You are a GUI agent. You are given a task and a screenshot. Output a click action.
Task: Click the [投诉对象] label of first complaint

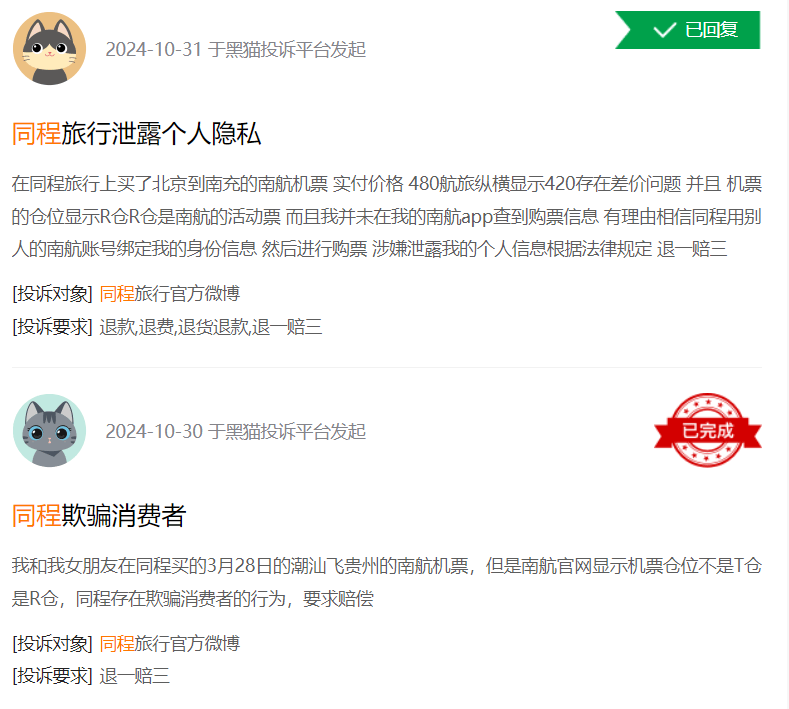point(52,293)
